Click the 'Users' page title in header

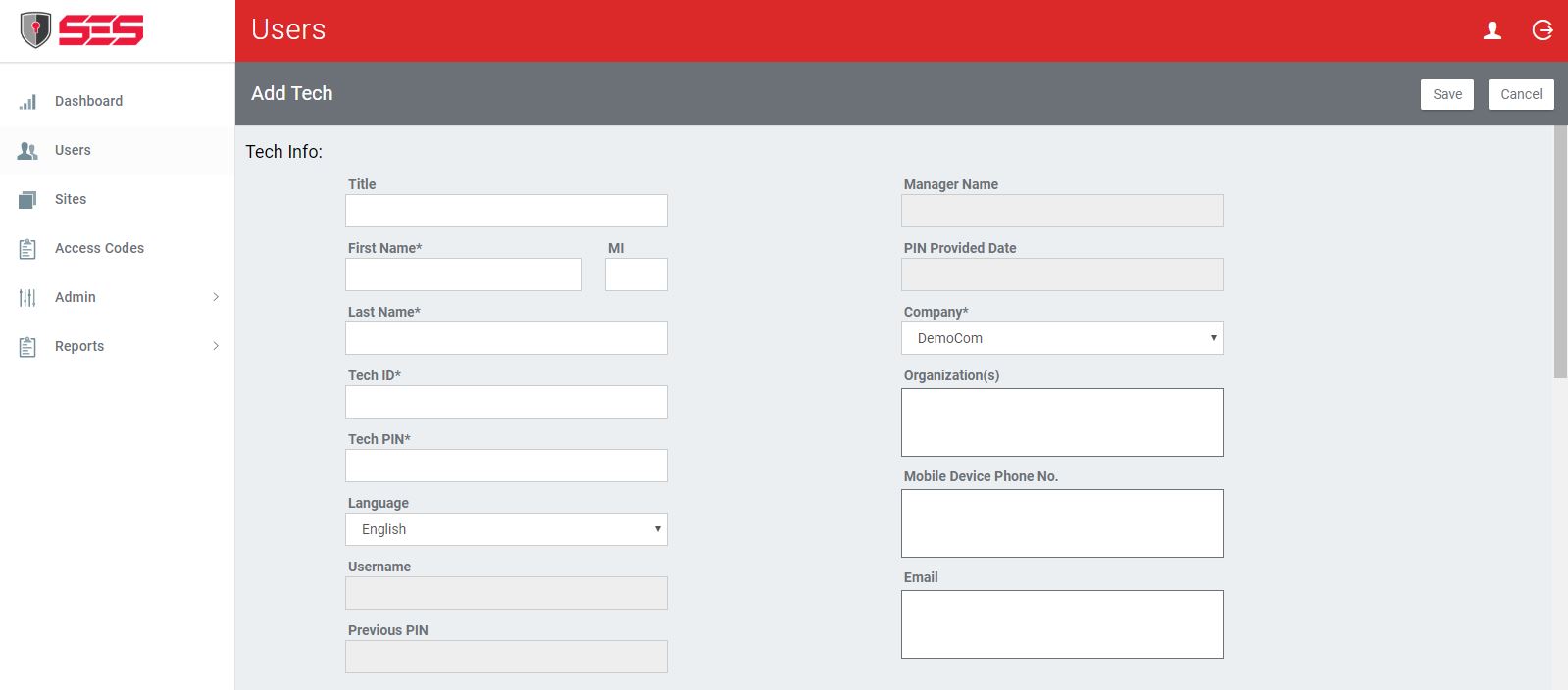point(288,29)
